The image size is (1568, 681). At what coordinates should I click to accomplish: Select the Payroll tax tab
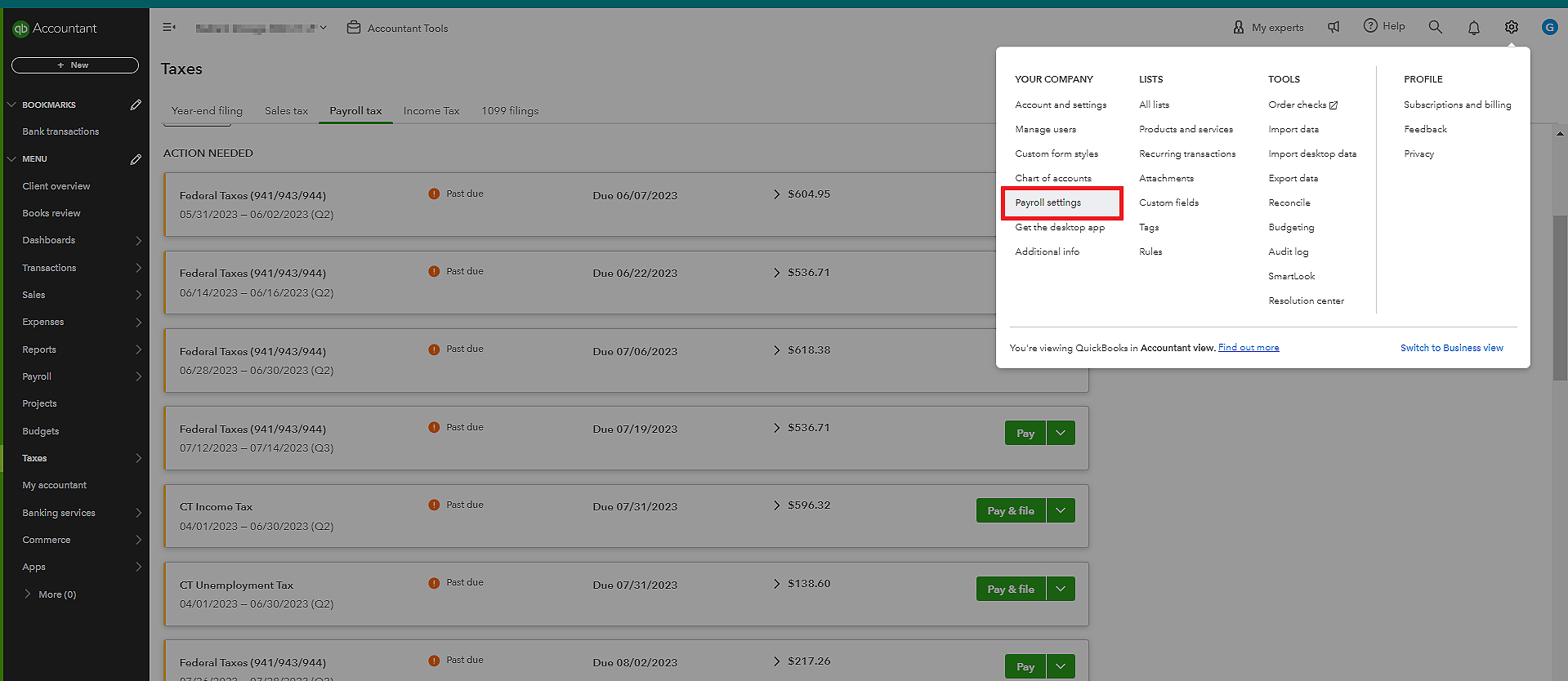pyautogui.click(x=355, y=111)
